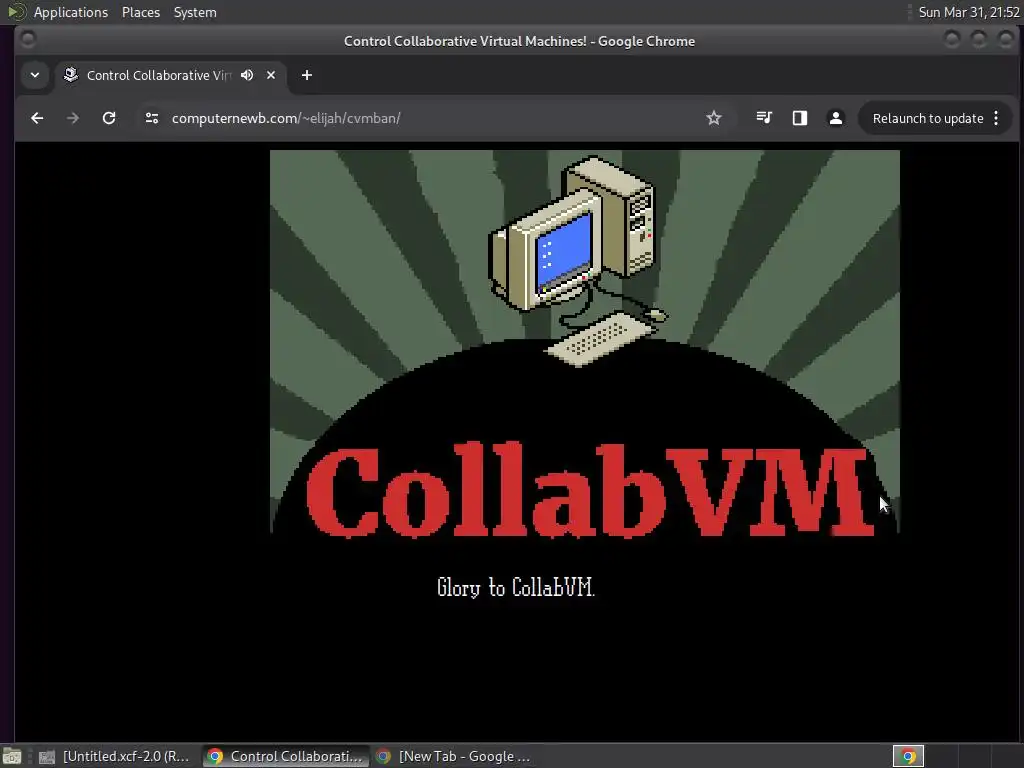This screenshot has width=1024, height=768.
Task: Open the Places menu
Action: [141, 12]
